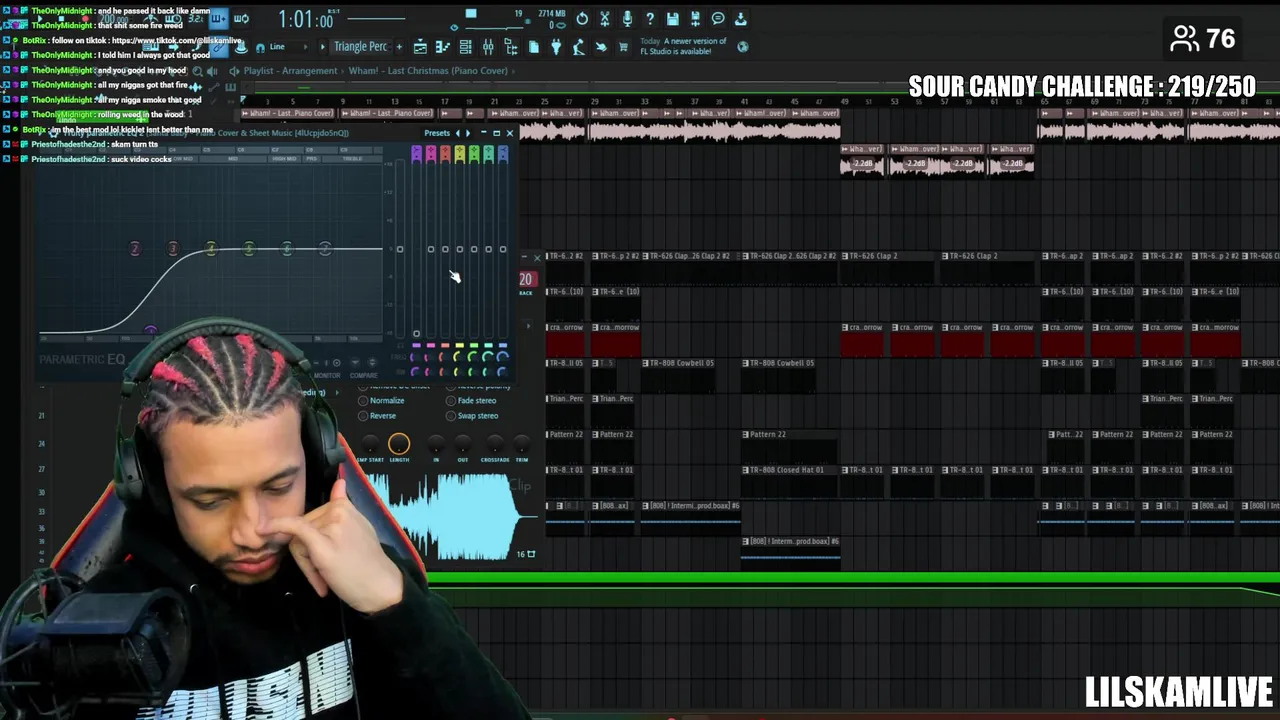Viewport: 1280px width, 720px height.
Task: Click the project pages document icon
Action: 534,46
